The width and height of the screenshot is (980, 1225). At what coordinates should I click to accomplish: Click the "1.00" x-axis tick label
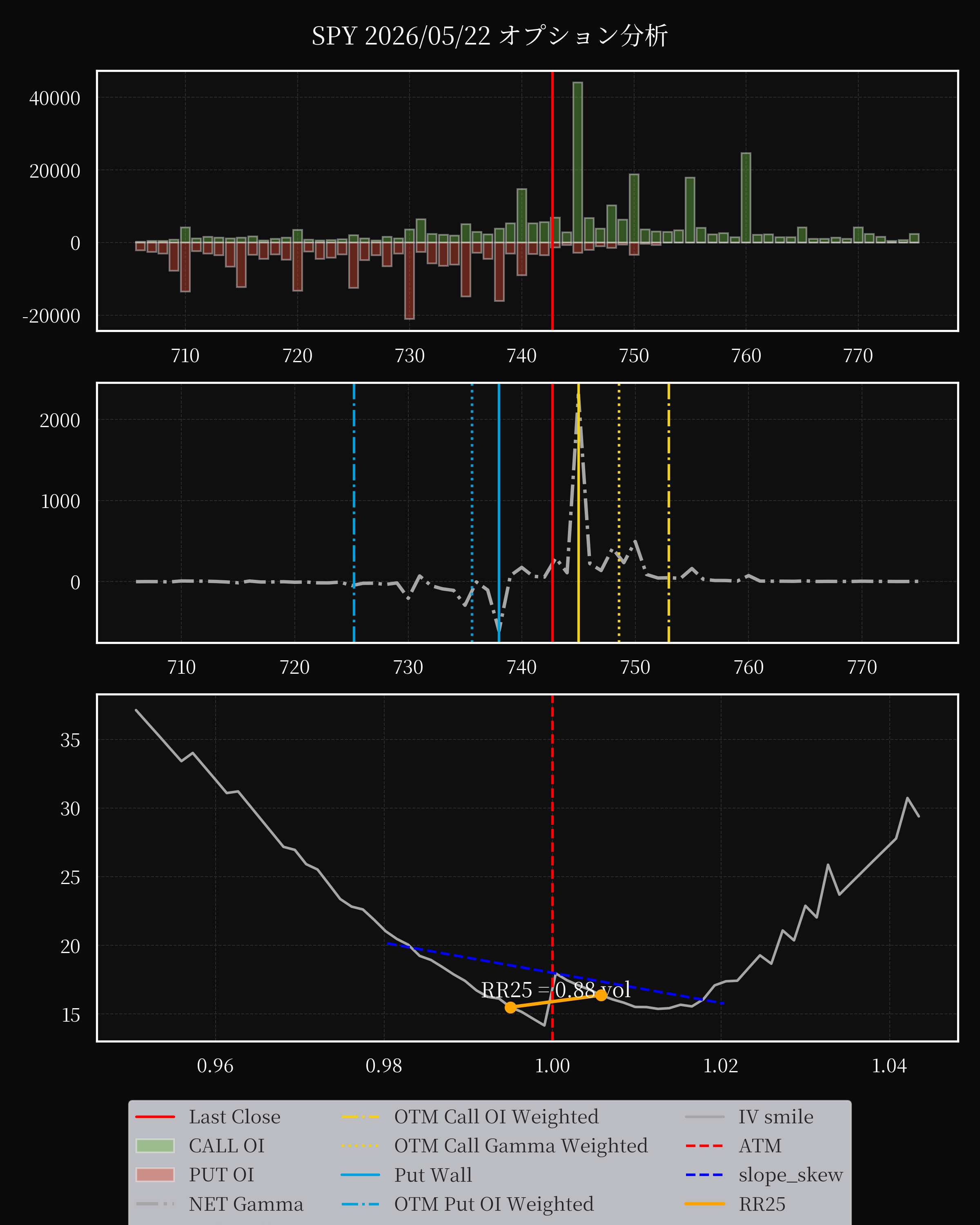pyautogui.click(x=552, y=1065)
